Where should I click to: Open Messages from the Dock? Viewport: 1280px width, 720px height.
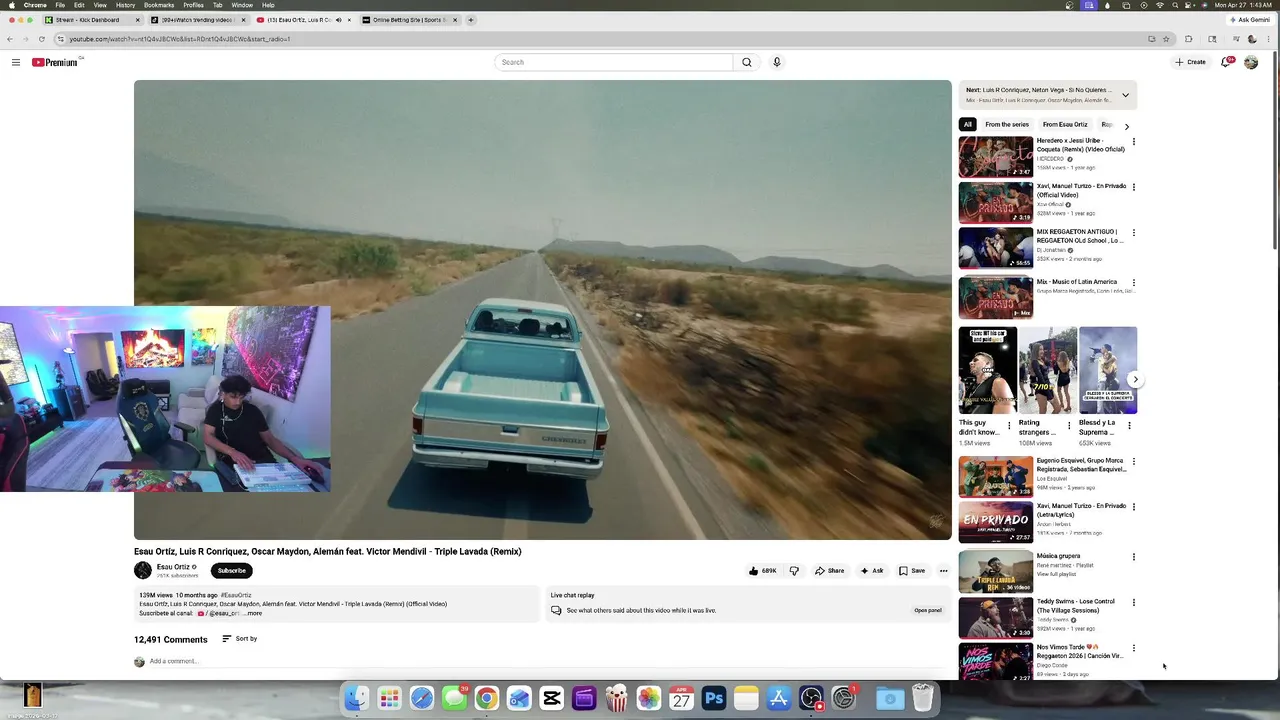(x=454, y=698)
